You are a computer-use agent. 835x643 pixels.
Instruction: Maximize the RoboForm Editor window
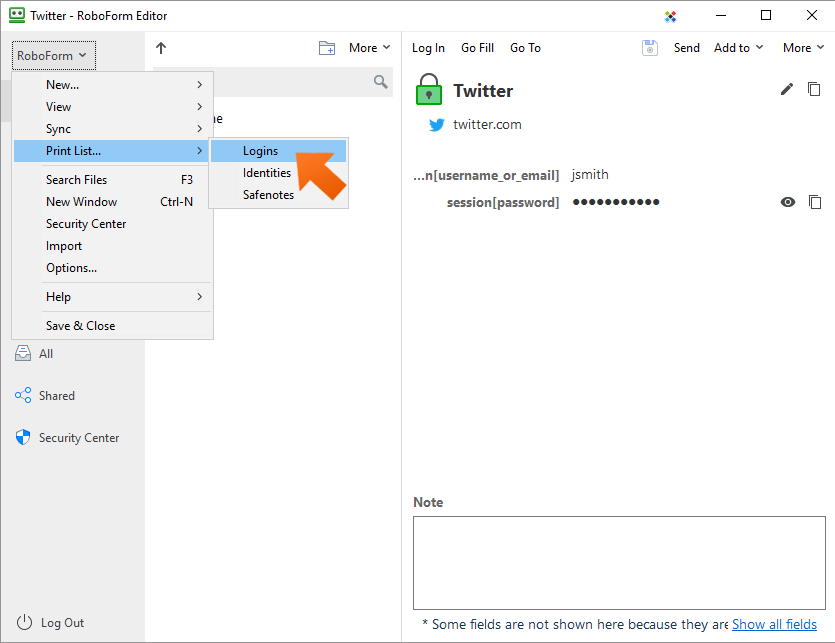point(766,15)
